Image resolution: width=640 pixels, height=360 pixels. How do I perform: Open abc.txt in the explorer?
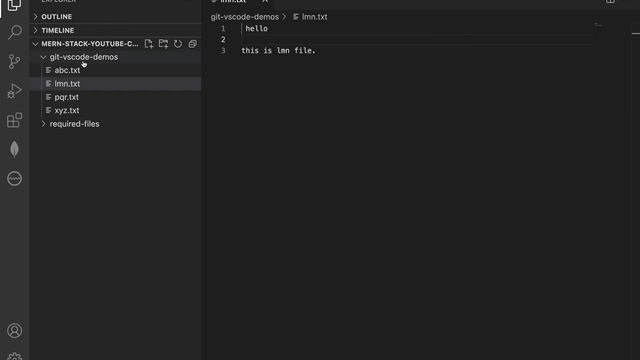pyautogui.click(x=116, y=70)
